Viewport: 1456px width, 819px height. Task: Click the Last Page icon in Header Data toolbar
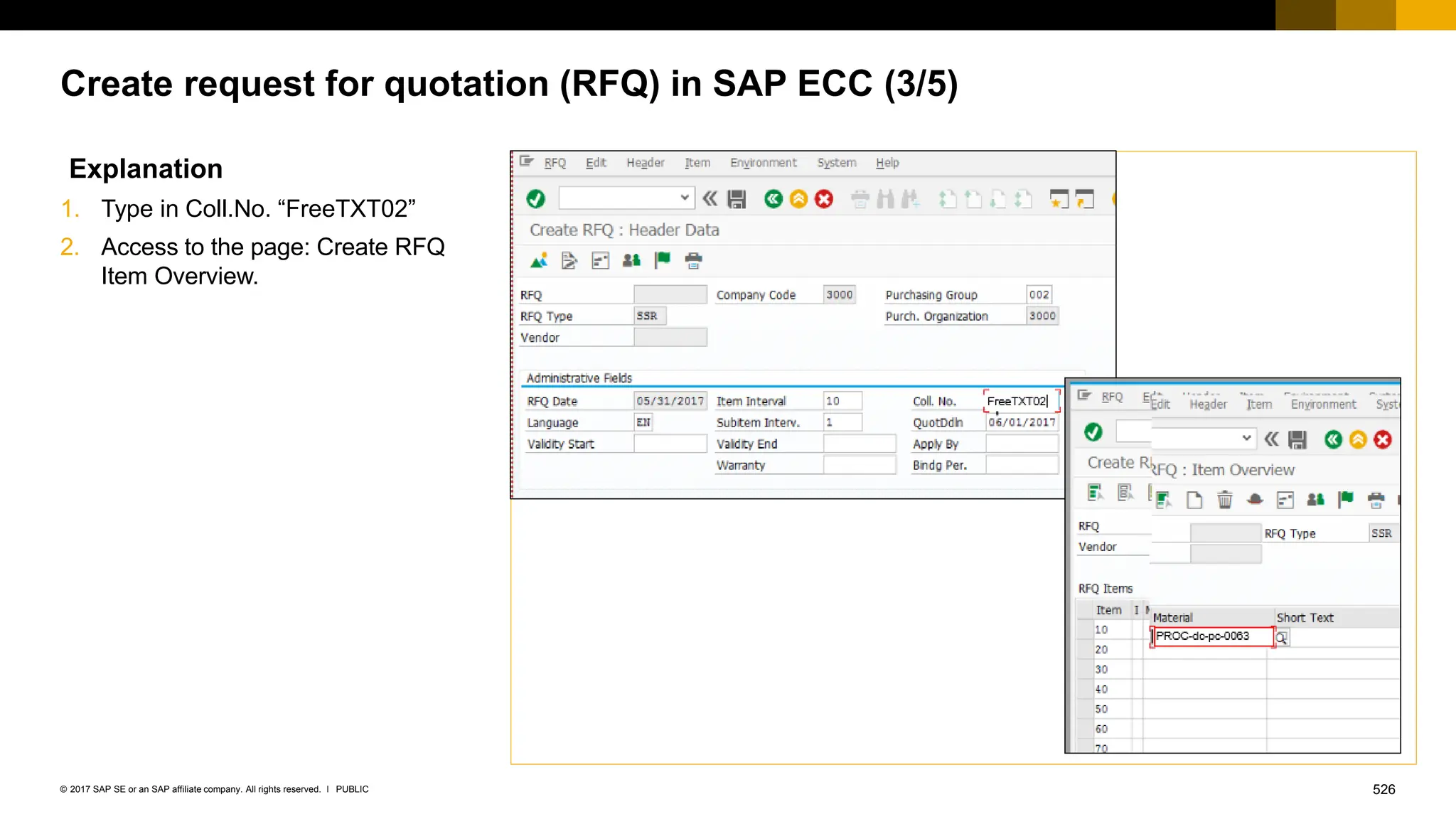[1023, 199]
